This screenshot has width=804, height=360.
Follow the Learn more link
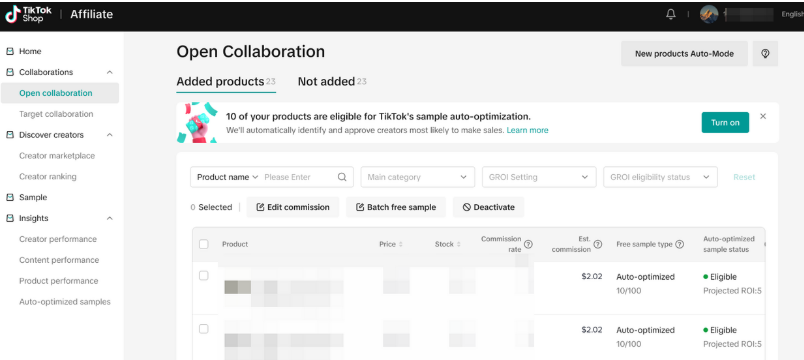click(x=528, y=130)
